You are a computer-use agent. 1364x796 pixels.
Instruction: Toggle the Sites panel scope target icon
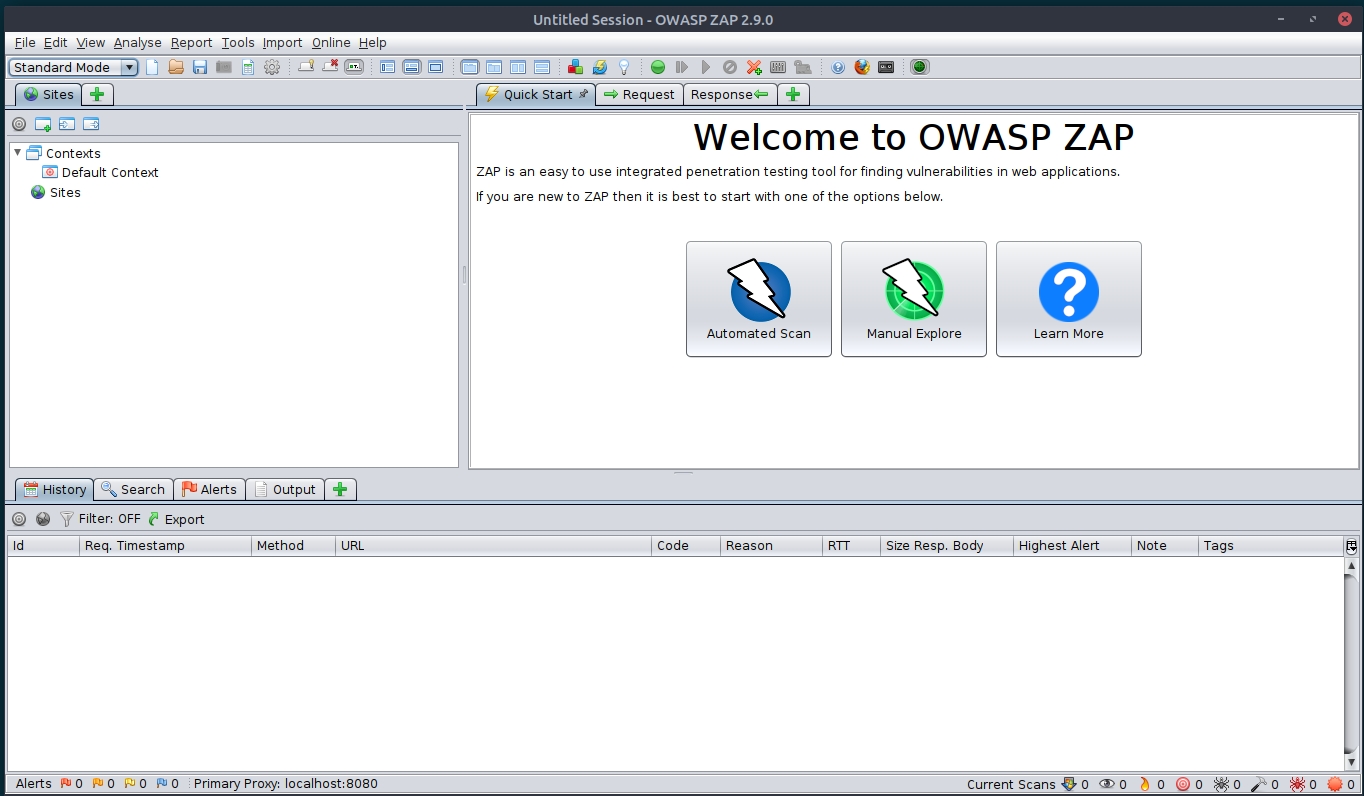tap(19, 124)
